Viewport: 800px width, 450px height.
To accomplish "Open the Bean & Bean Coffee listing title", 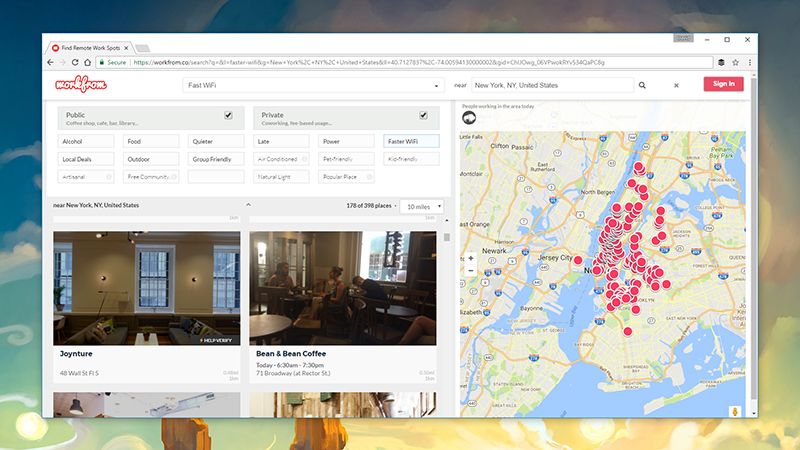I will (291, 354).
